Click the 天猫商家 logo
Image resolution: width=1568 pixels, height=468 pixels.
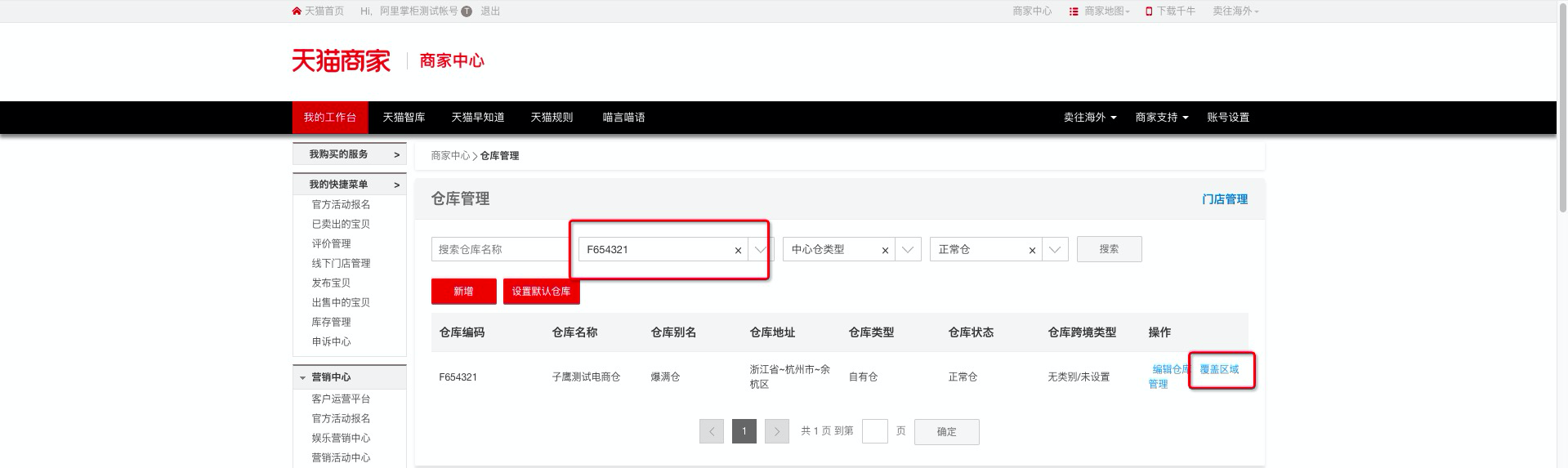[342, 60]
